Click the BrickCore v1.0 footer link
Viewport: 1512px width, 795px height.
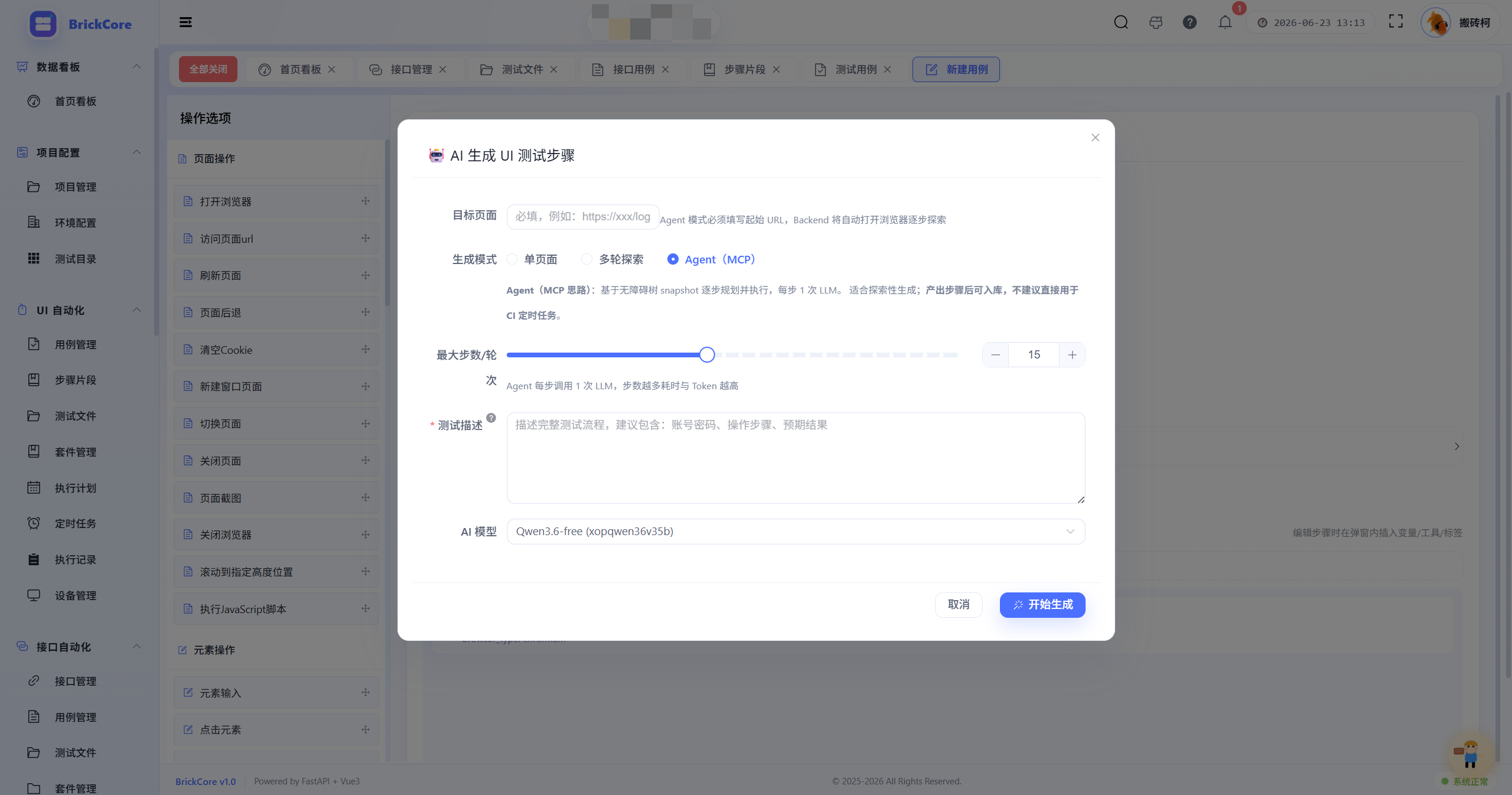click(206, 781)
